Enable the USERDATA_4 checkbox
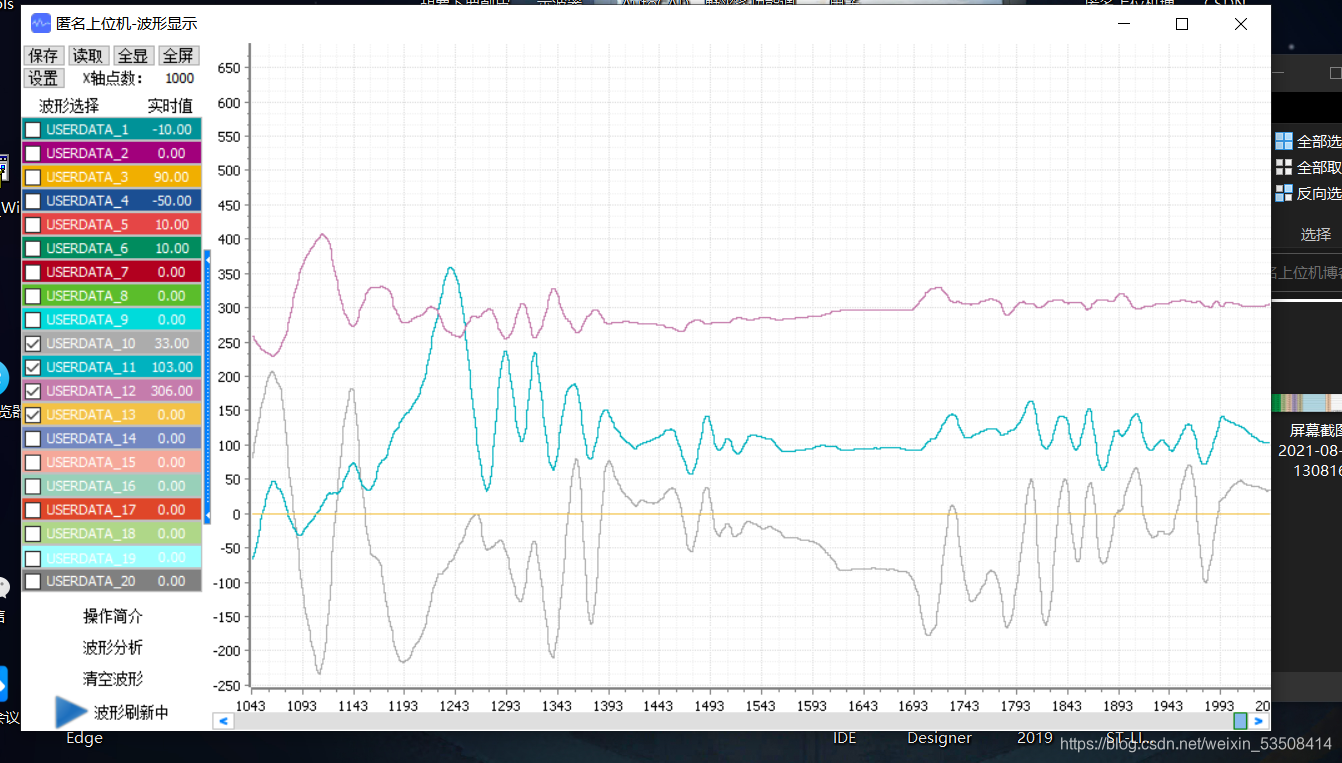 click(x=33, y=201)
